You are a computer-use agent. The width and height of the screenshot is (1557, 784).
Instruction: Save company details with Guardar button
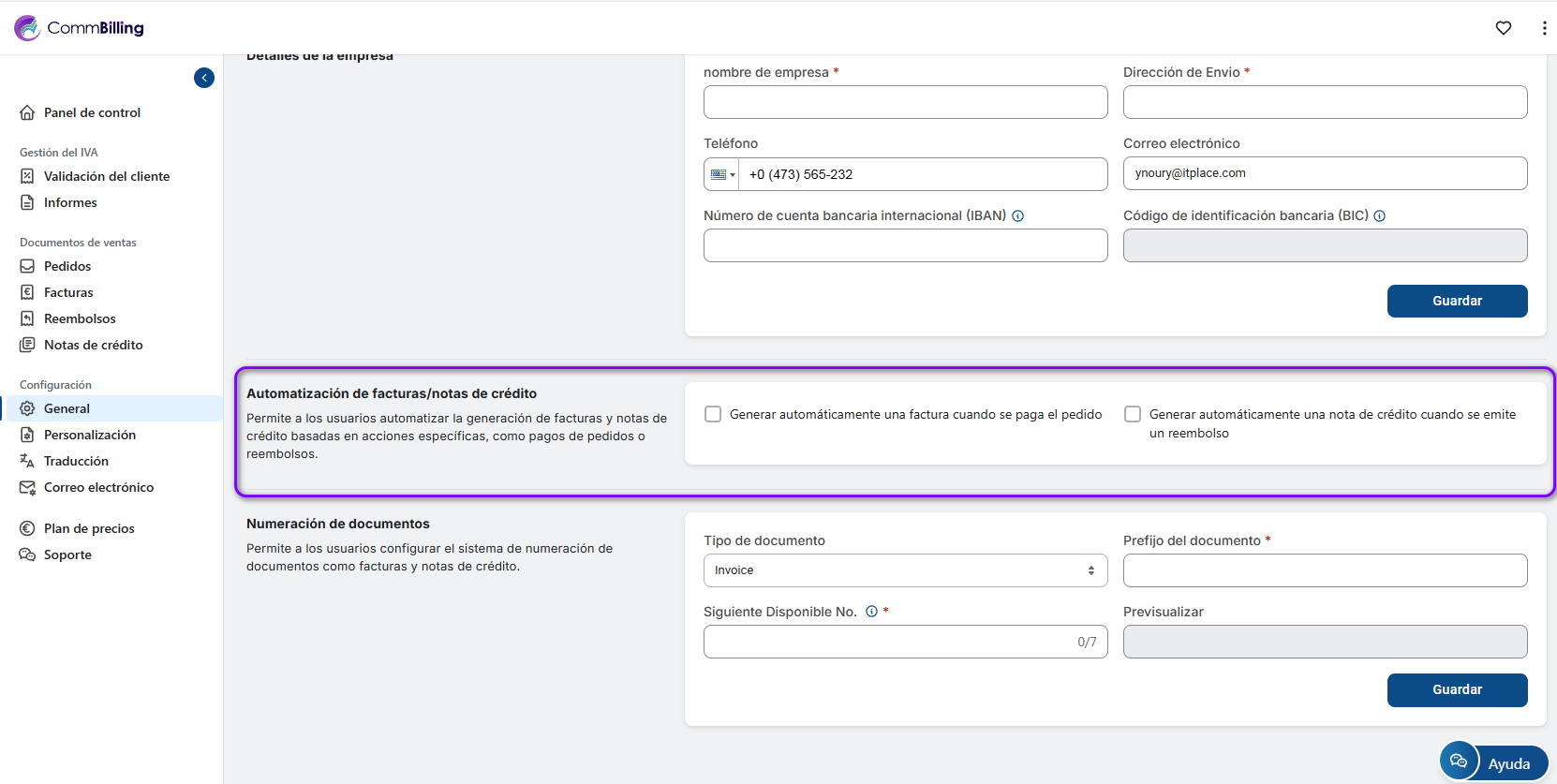click(1457, 301)
